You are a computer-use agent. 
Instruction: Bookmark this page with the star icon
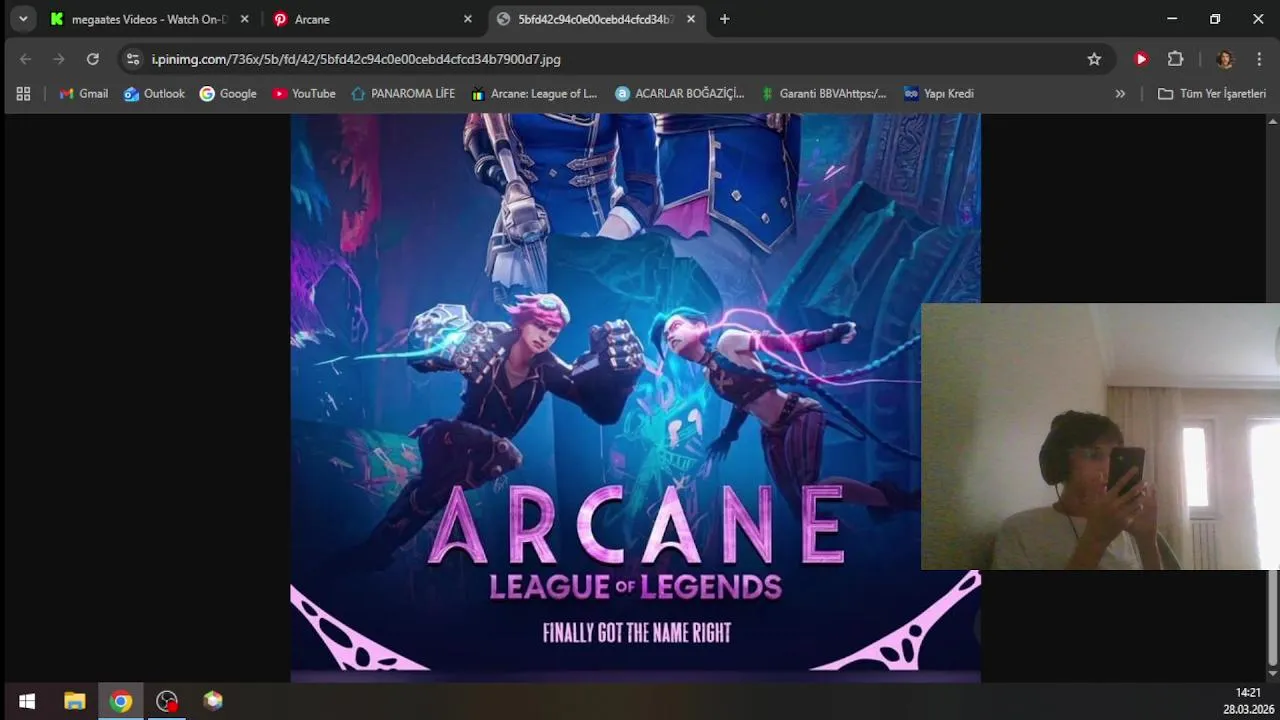click(1094, 59)
